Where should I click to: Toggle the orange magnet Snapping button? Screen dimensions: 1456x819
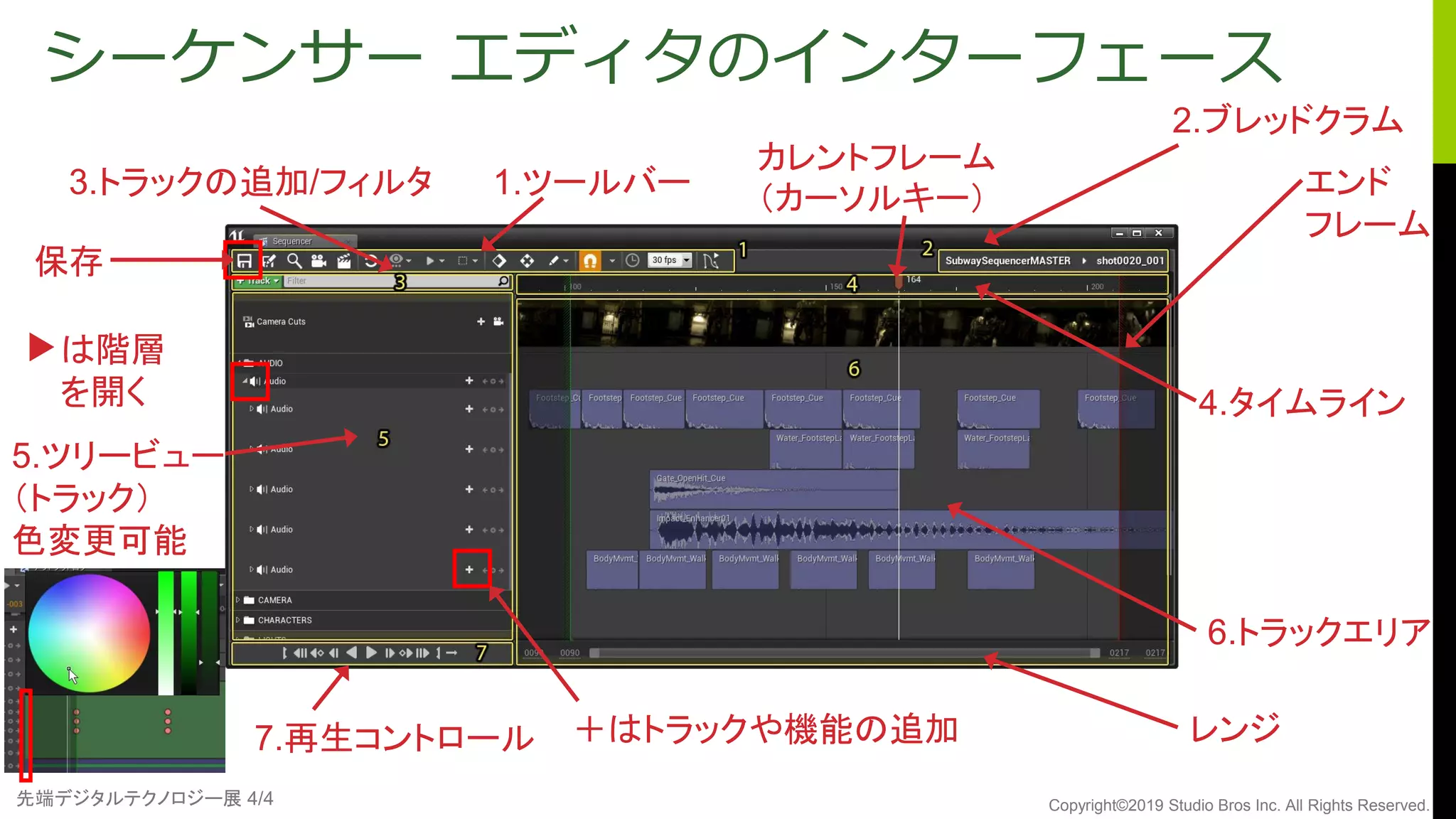589,261
